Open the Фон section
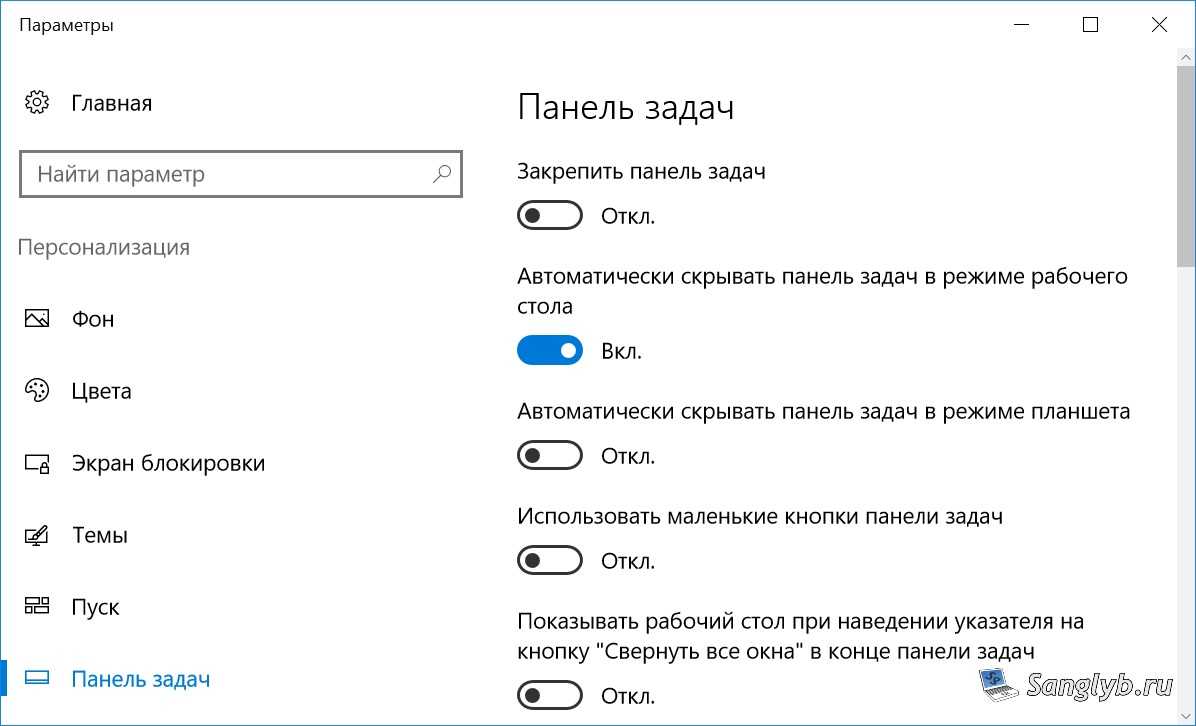Image resolution: width=1196 pixels, height=726 pixels. pyautogui.click(x=93, y=319)
